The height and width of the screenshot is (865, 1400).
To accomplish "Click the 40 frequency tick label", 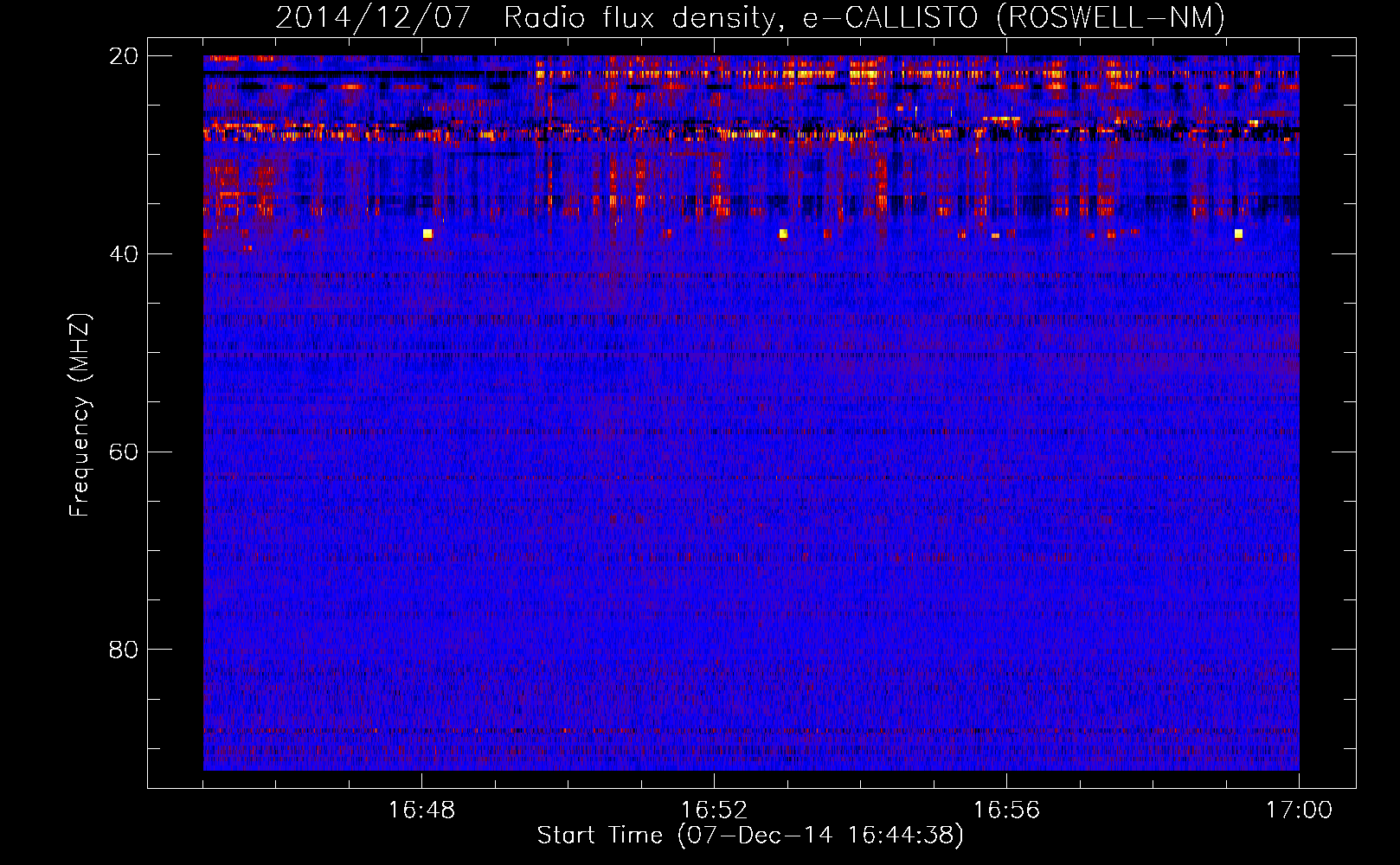I will (124, 254).
